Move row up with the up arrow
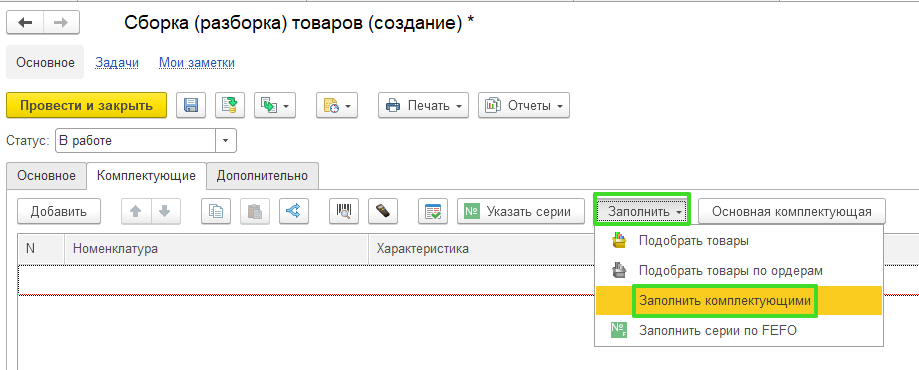Image resolution: width=919 pixels, height=370 pixels. [136, 212]
